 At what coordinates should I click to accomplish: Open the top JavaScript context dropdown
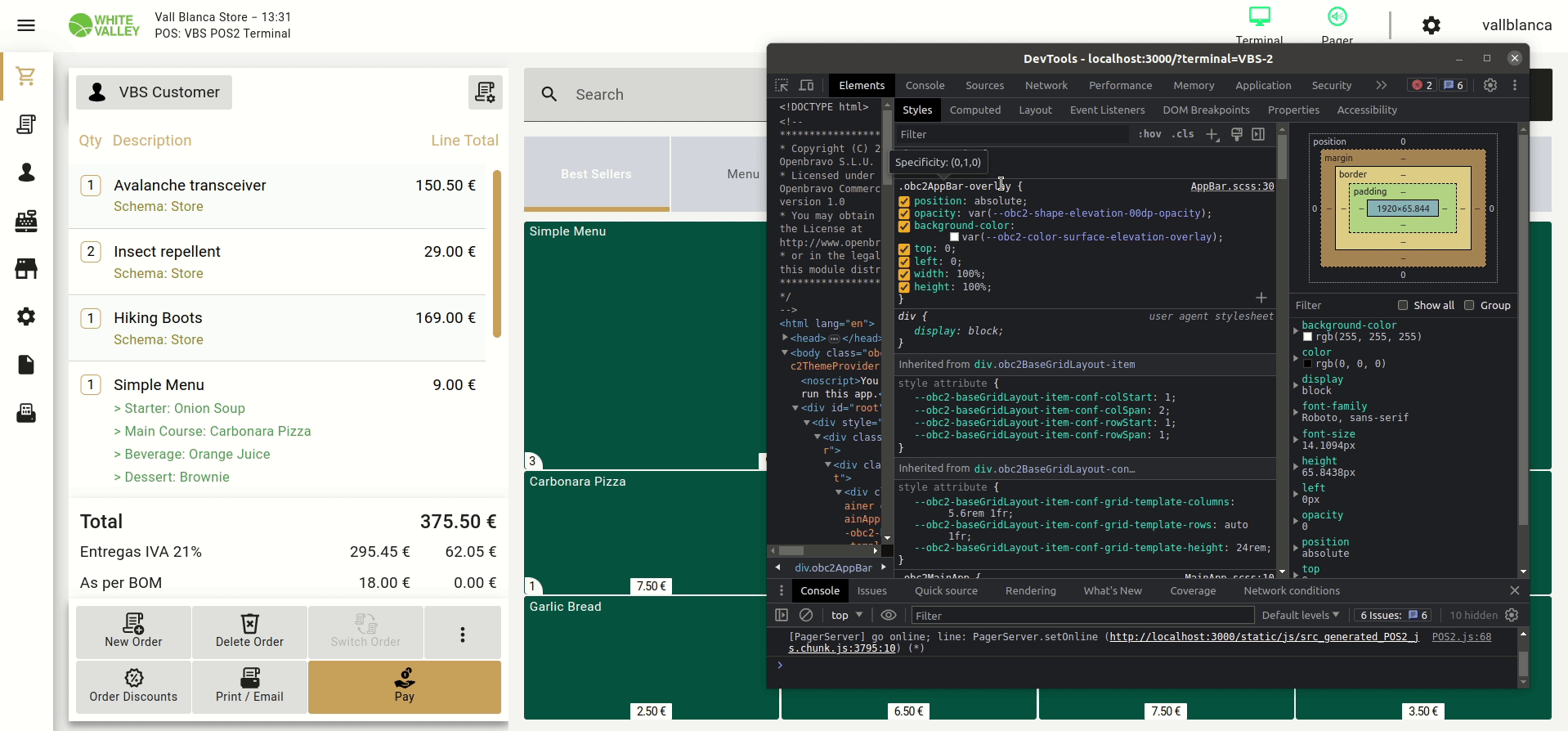(x=847, y=615)
